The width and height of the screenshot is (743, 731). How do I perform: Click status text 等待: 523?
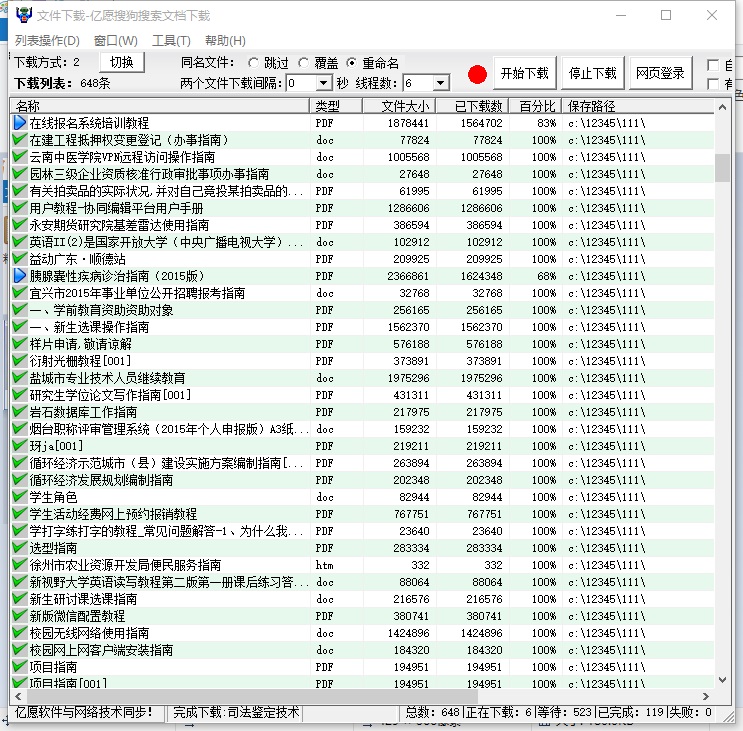pyautogui.click(x=565, y=712)
